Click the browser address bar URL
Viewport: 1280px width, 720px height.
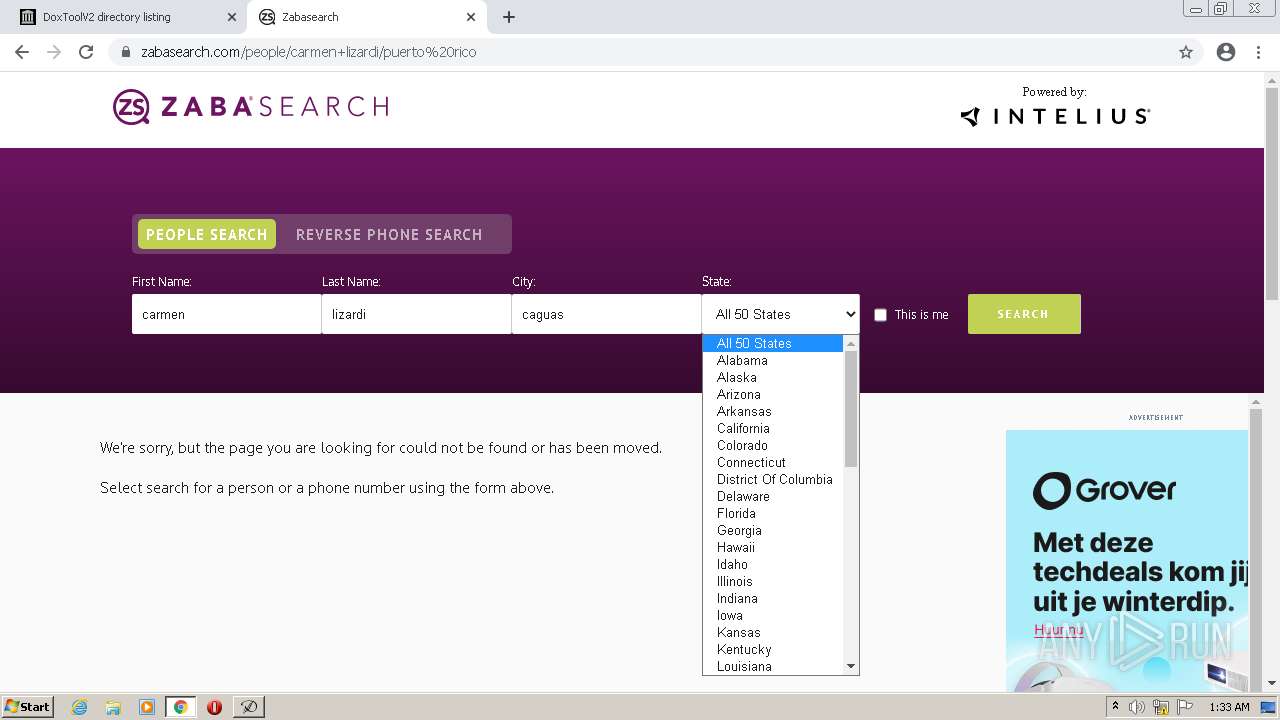pos(308,52)
